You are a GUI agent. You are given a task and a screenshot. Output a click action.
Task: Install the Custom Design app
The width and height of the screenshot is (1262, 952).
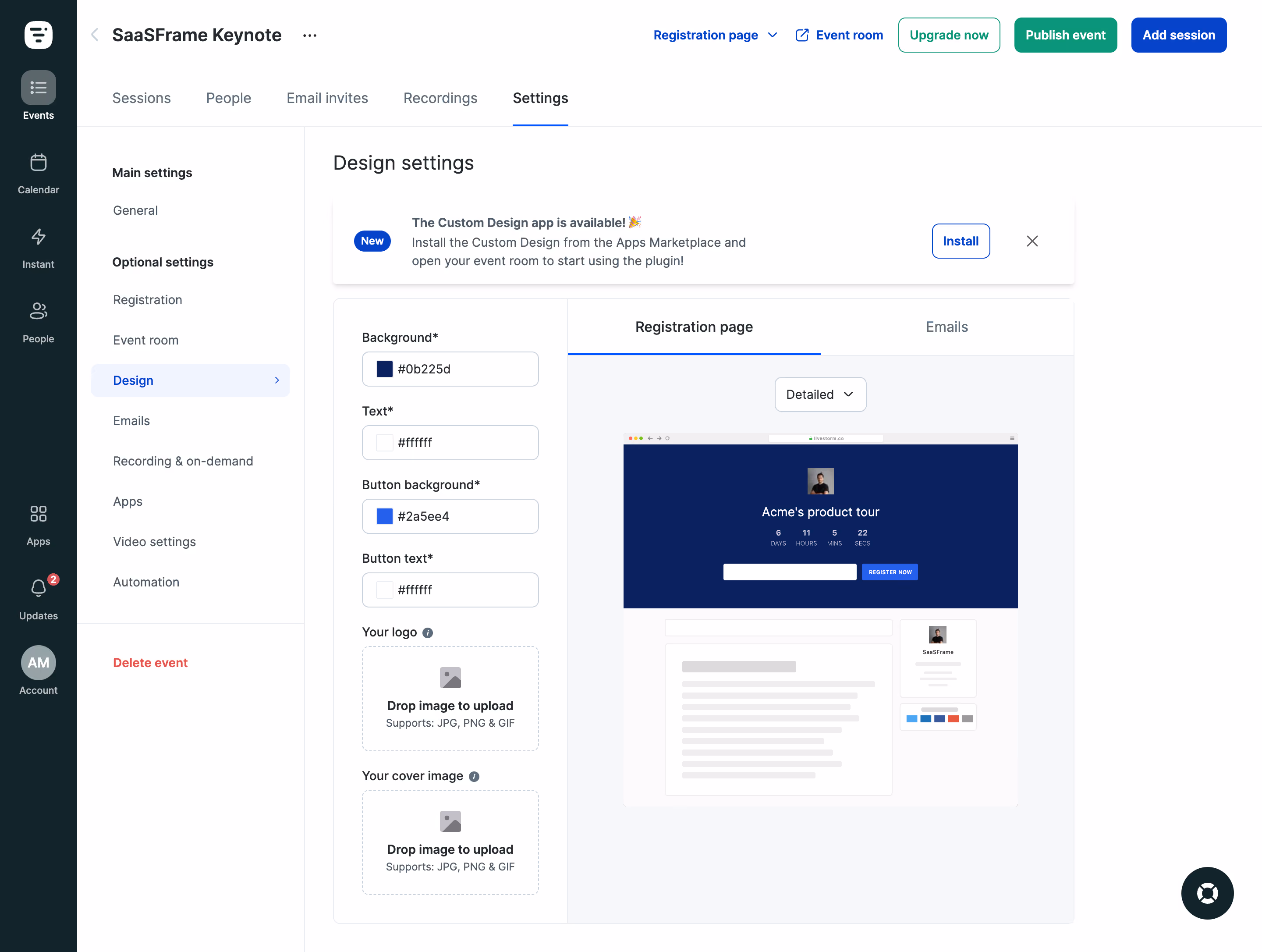[x=961, y=241]
